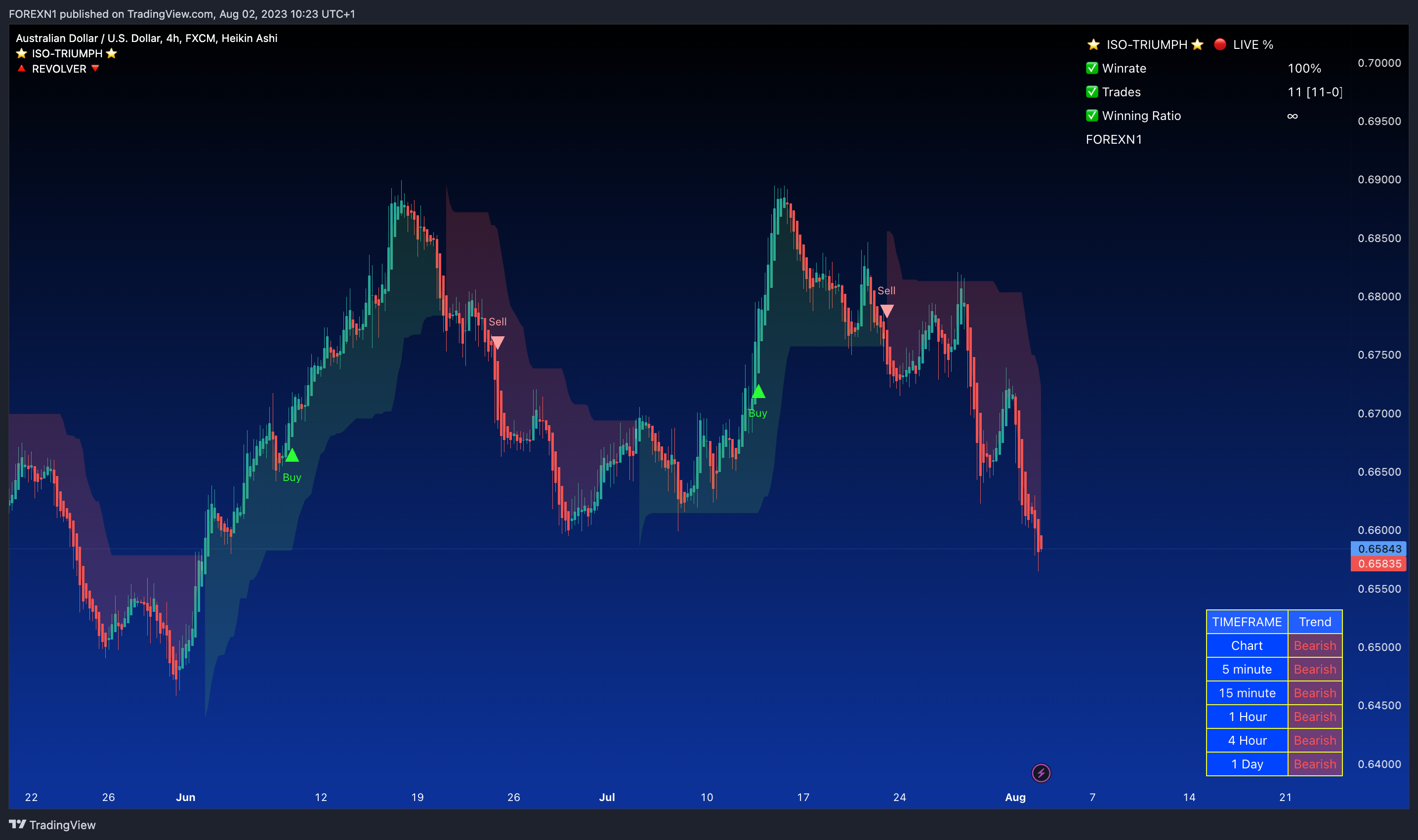Click the Jun label on time axis
Viewport: 1418px width, 840px height.
coord(185,797)
